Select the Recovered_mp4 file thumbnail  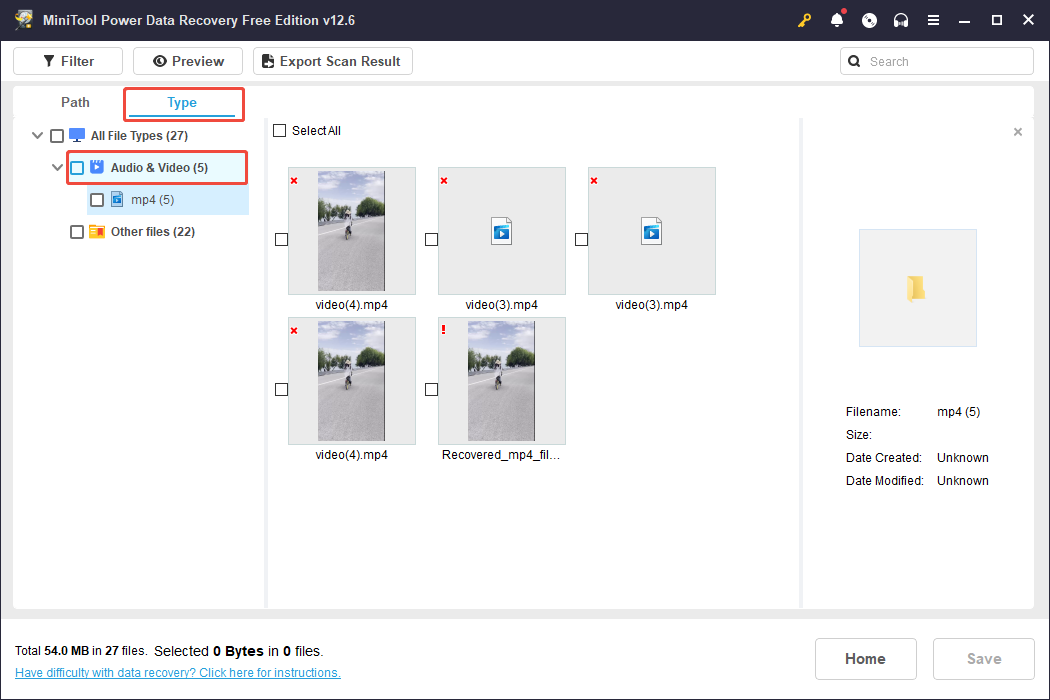(501, 381)
